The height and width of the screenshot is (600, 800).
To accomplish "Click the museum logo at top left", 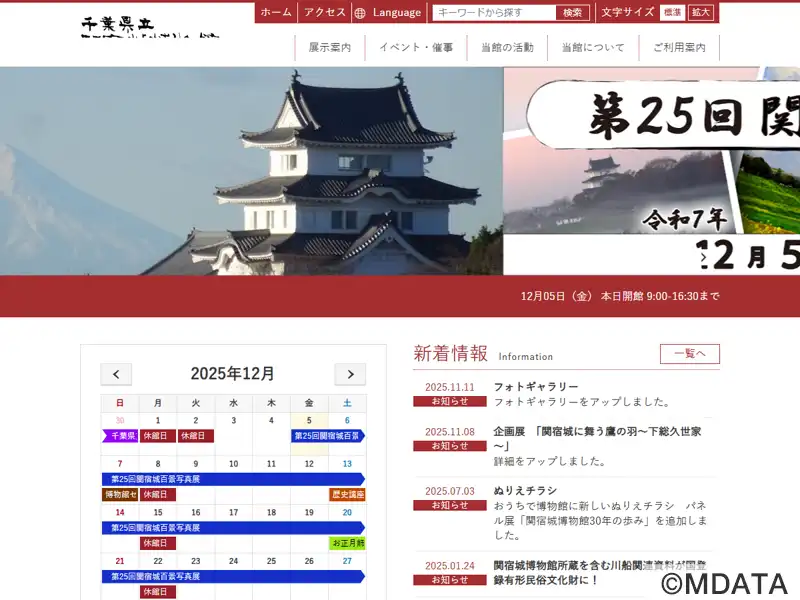I will click(150, 27).
